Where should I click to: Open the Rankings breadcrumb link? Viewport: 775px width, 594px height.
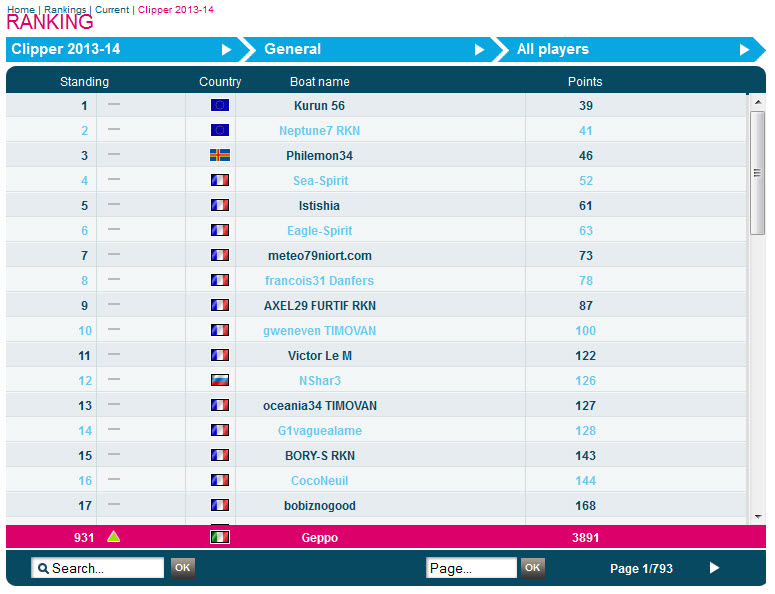tap(65, 9)
